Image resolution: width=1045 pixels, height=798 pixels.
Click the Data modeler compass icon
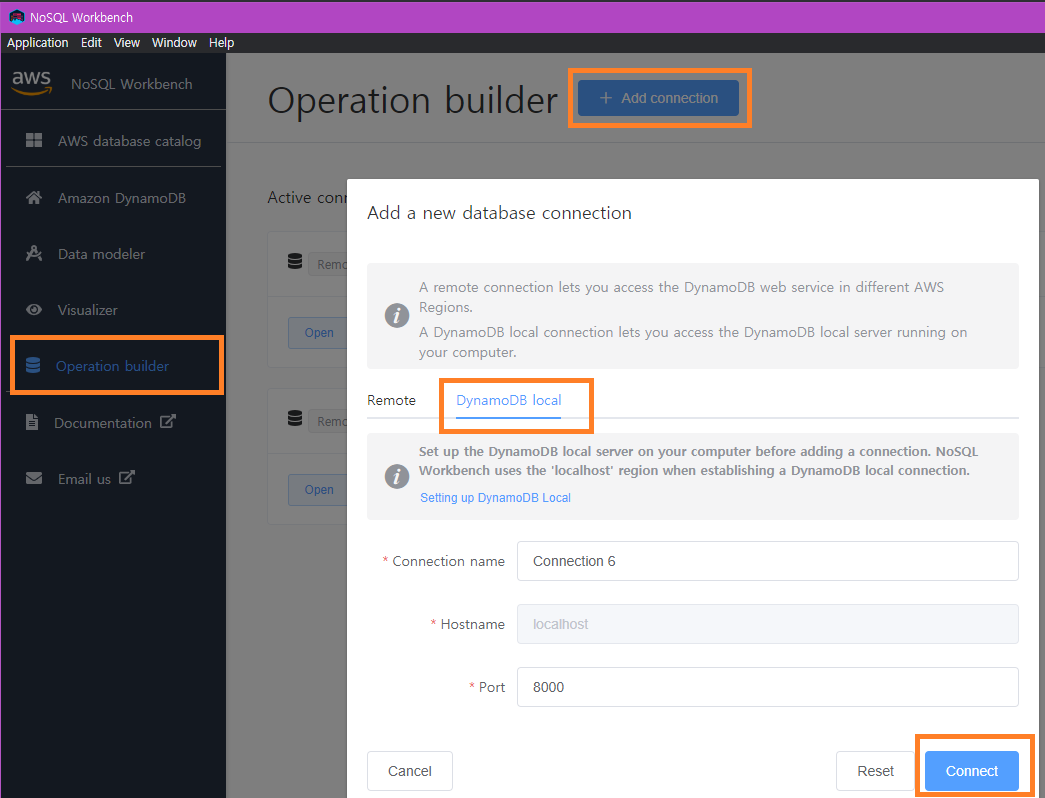[34, 254]
